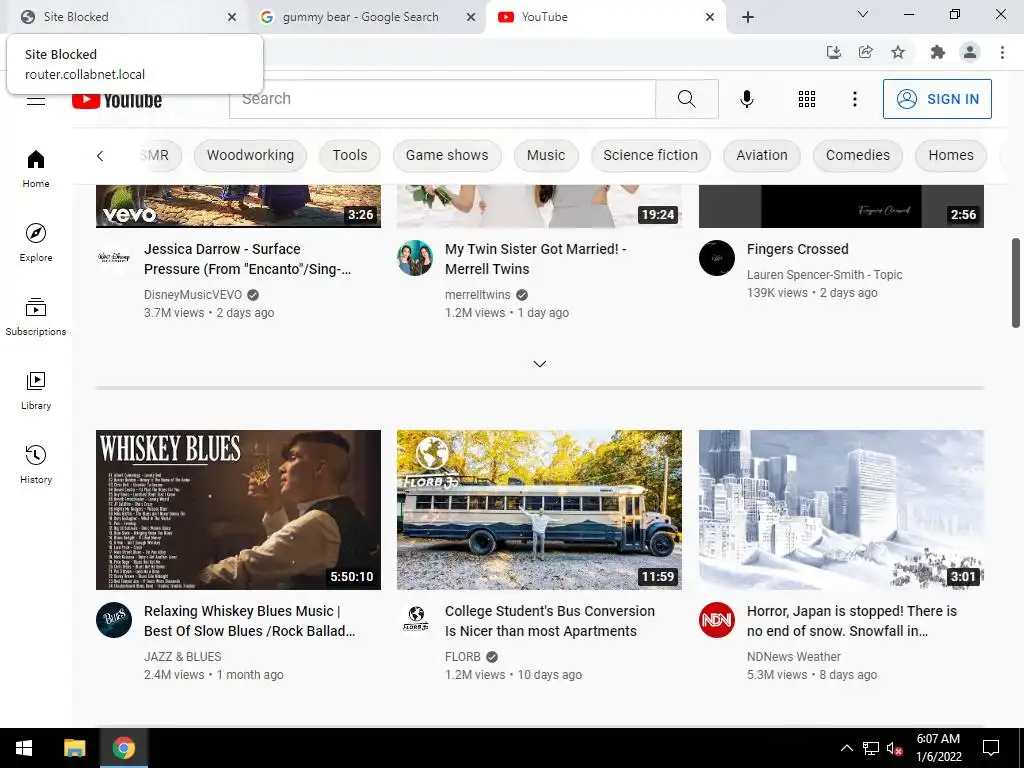Click the share this page icon
Image resolution: width=1024 pixels, height=768 pixels.
pyautogui.click(x=865, y=52)
